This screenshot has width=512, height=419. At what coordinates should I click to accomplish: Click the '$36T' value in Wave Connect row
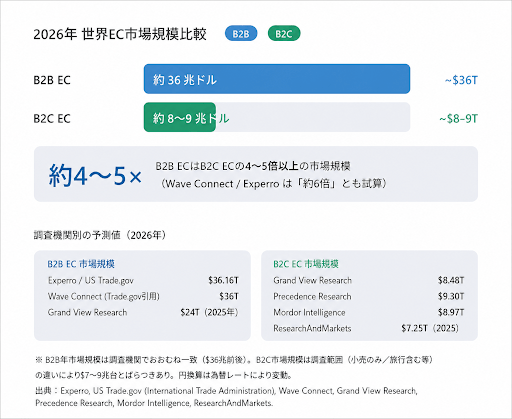(x=229, y=296)
